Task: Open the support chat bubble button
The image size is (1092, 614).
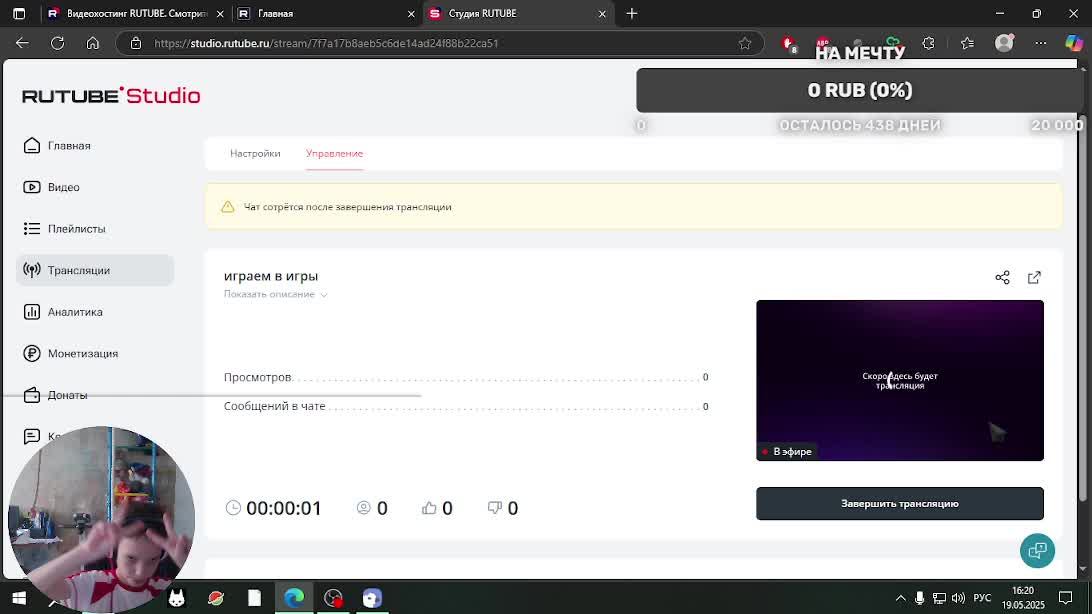Action: tap(1037, 551)
